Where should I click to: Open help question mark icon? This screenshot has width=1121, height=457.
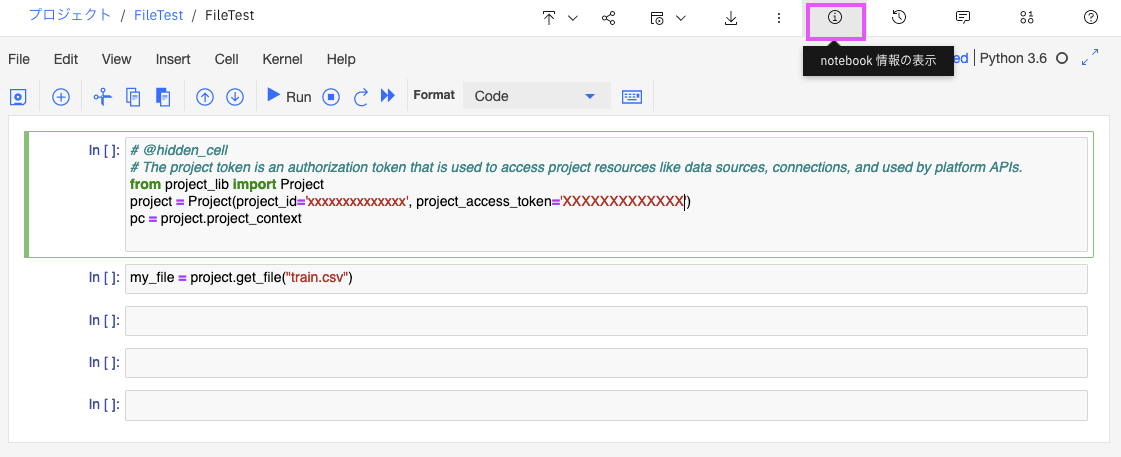pyautogui.click(x=1090, y=18)
